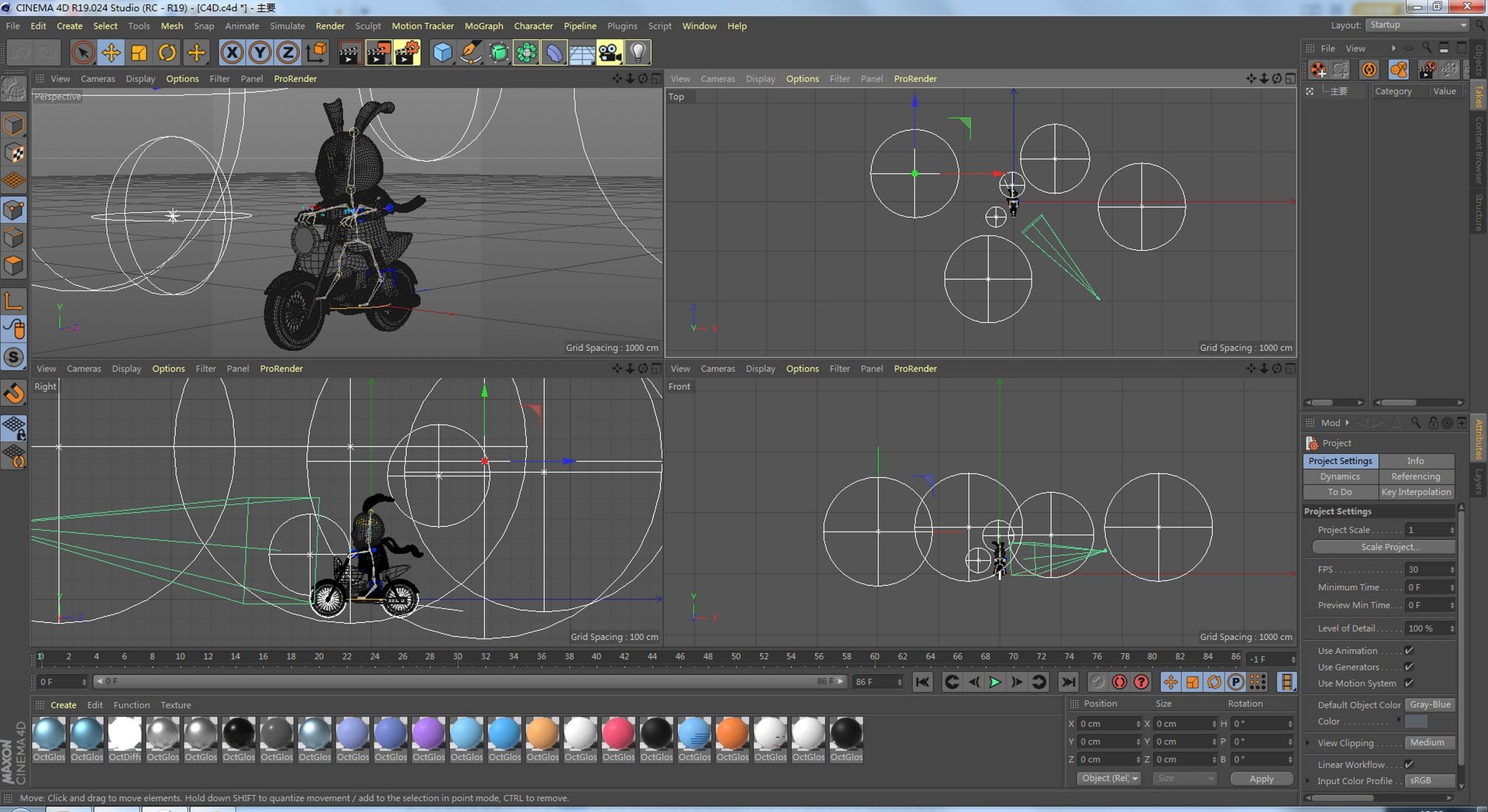
Task: Expand the View Clipping disclosure triangle
Action: [x=1308, y=743]
